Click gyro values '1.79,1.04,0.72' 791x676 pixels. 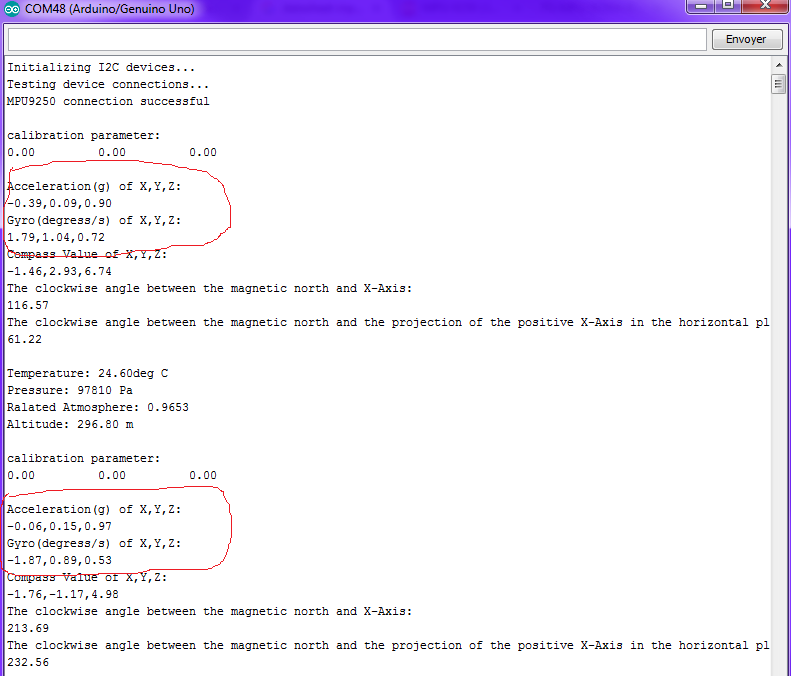click(56, 237)
